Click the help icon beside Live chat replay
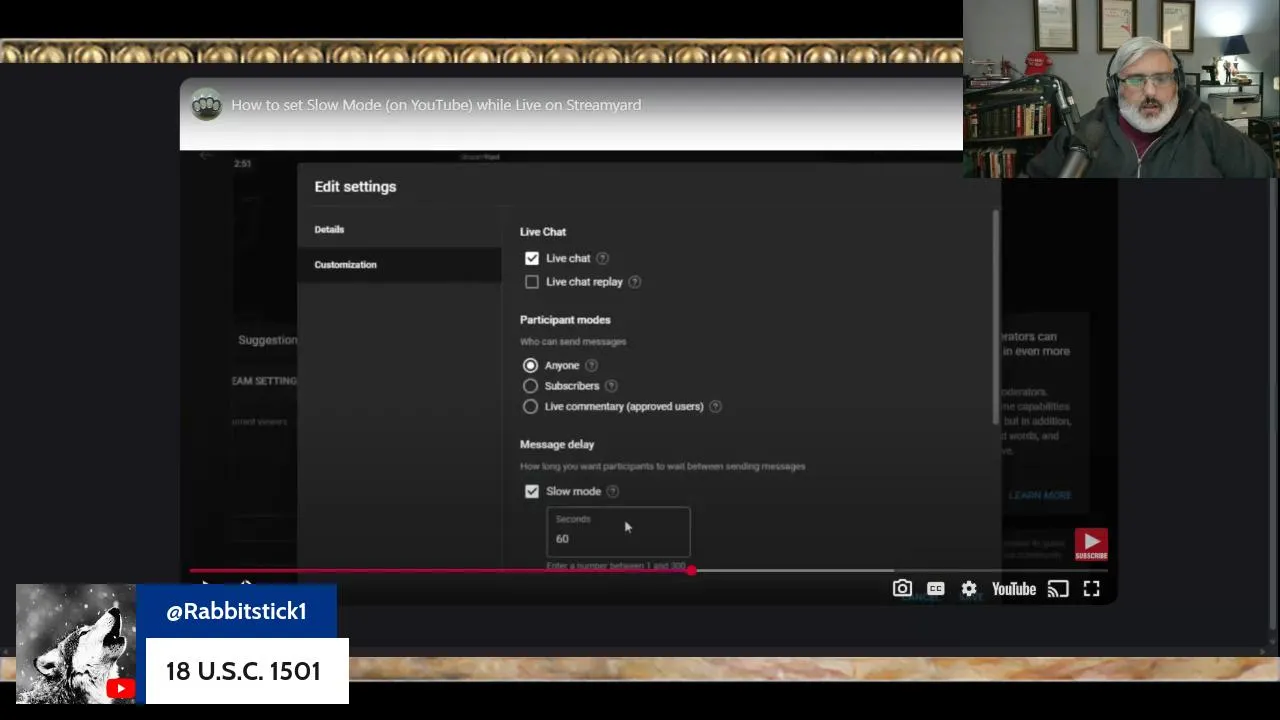 tap(635, 282)
